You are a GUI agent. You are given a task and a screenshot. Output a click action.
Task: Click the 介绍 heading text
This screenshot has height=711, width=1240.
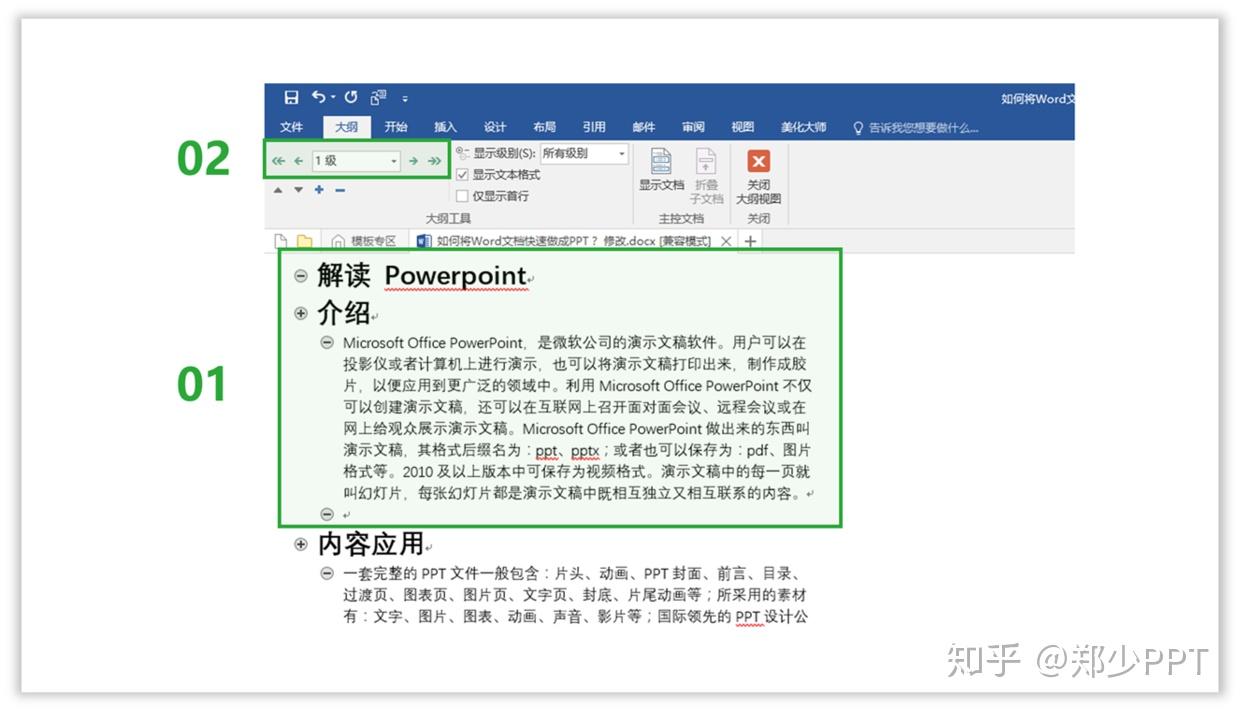(x=344, y=313)
